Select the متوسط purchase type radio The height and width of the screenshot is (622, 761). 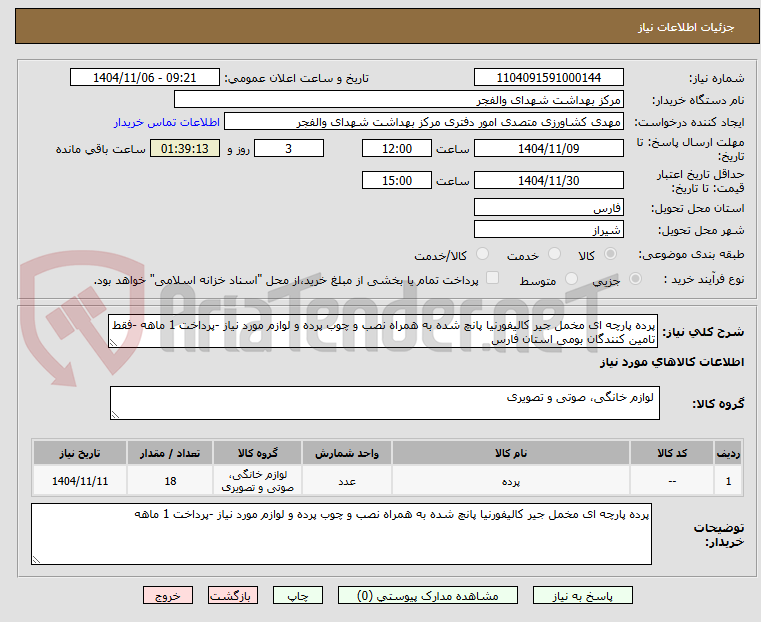point(572,279)
